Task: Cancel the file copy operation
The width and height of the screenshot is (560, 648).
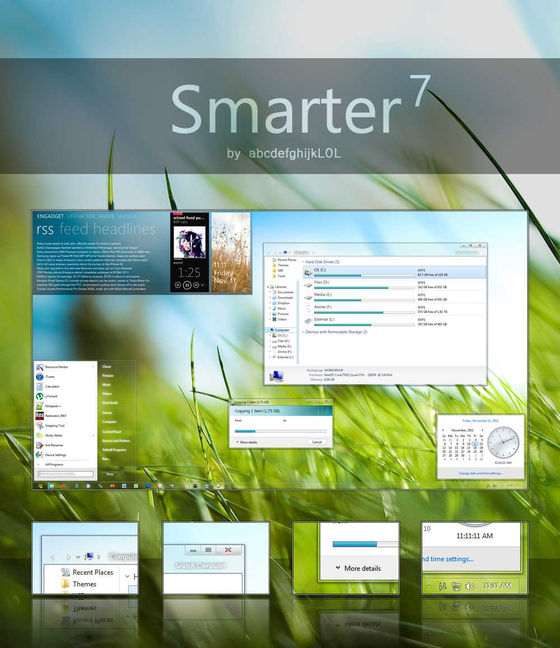Action: [x=317, y=442]
